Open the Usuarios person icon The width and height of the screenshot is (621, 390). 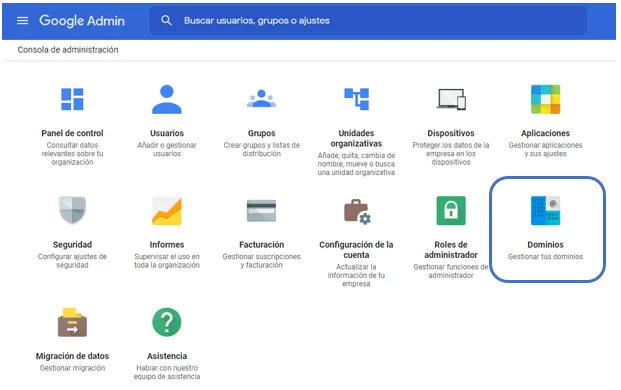(167, 99)
